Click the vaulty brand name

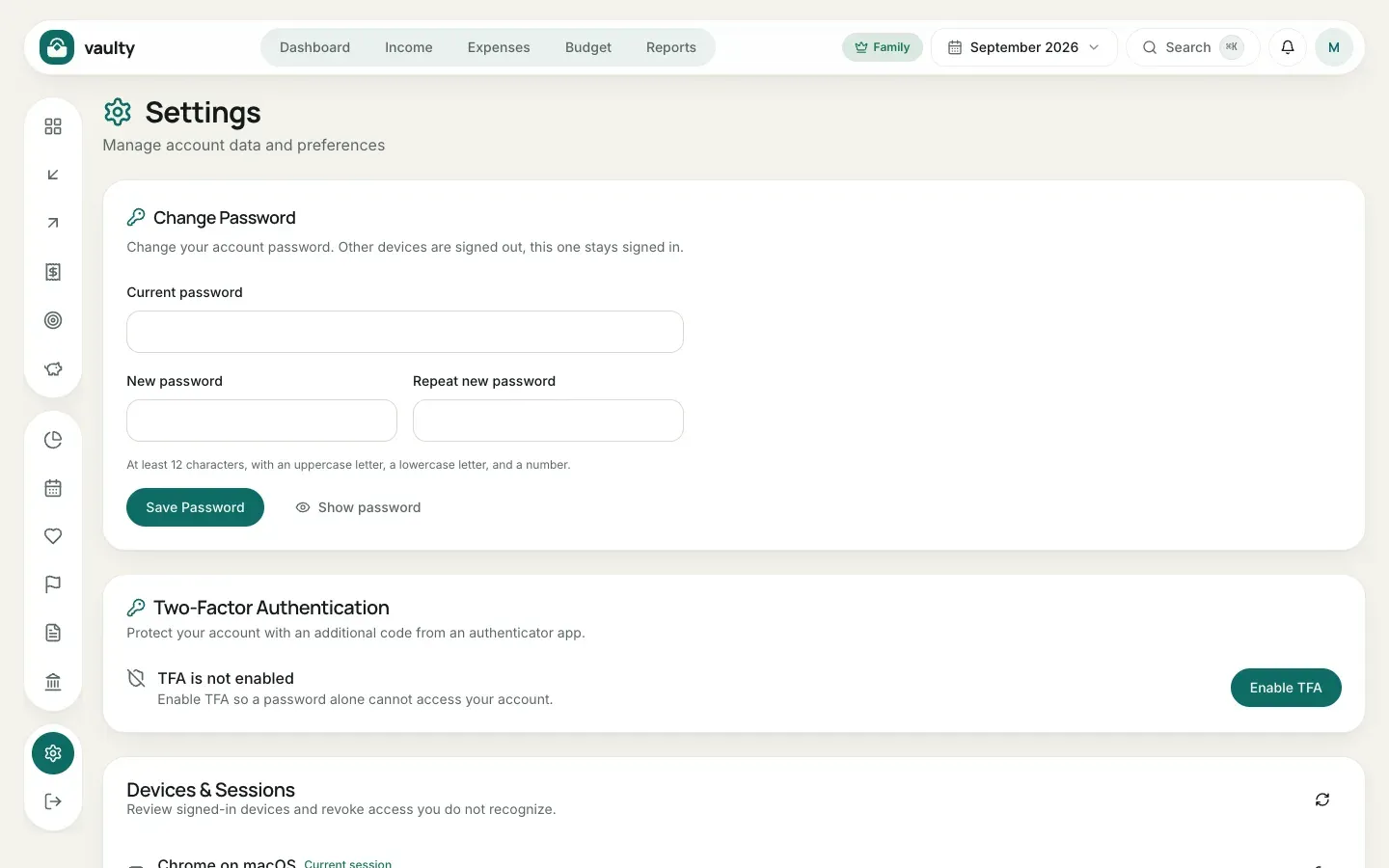click(x=109, y=48)
